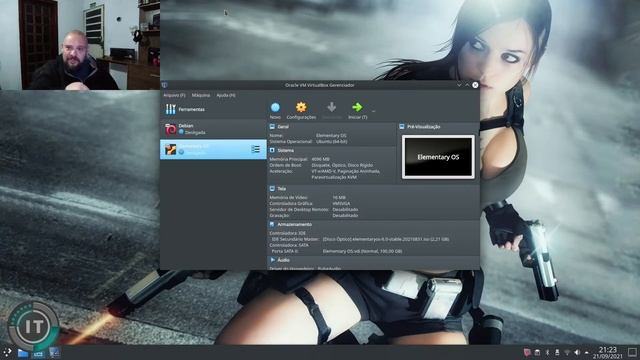Click the Debian swirl logo icon
This screenshot has width=640, height=360.
[x=171, y=129]
